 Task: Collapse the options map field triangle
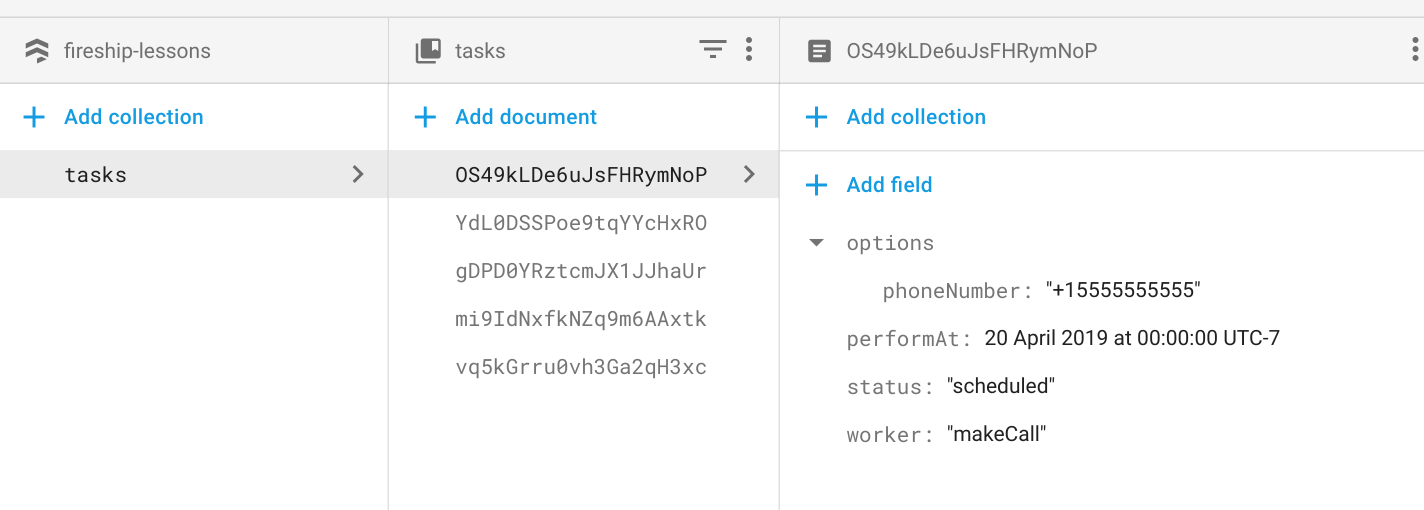[817, 243]
